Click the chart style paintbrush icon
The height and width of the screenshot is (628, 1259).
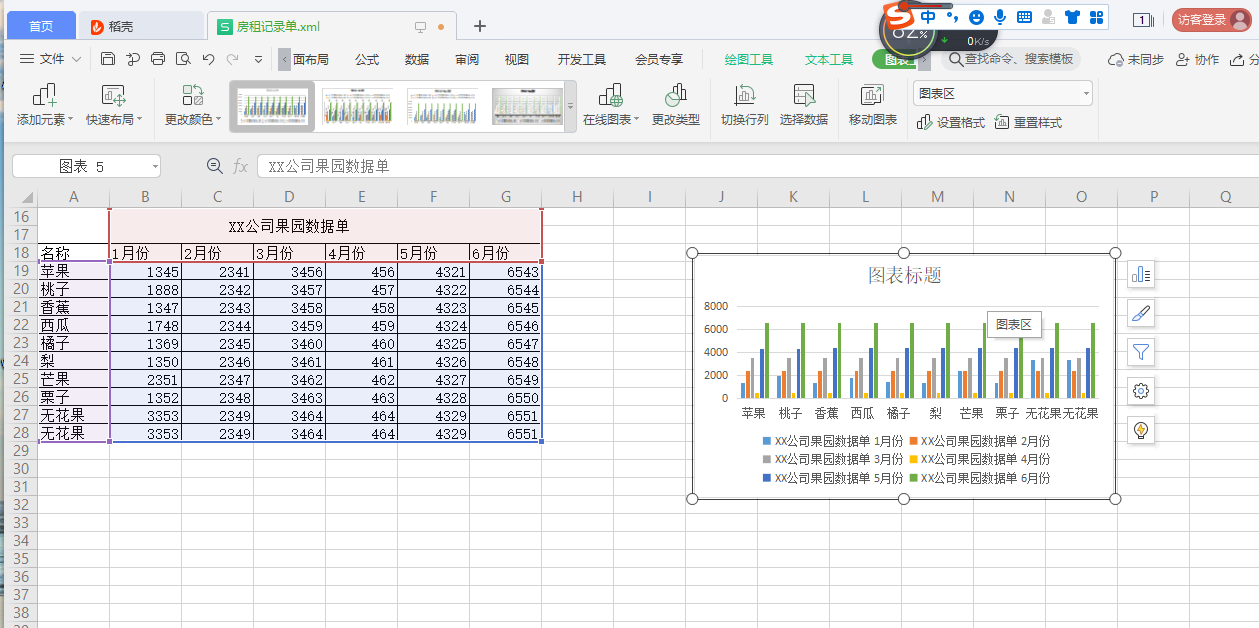click(x=1140, y=313)
